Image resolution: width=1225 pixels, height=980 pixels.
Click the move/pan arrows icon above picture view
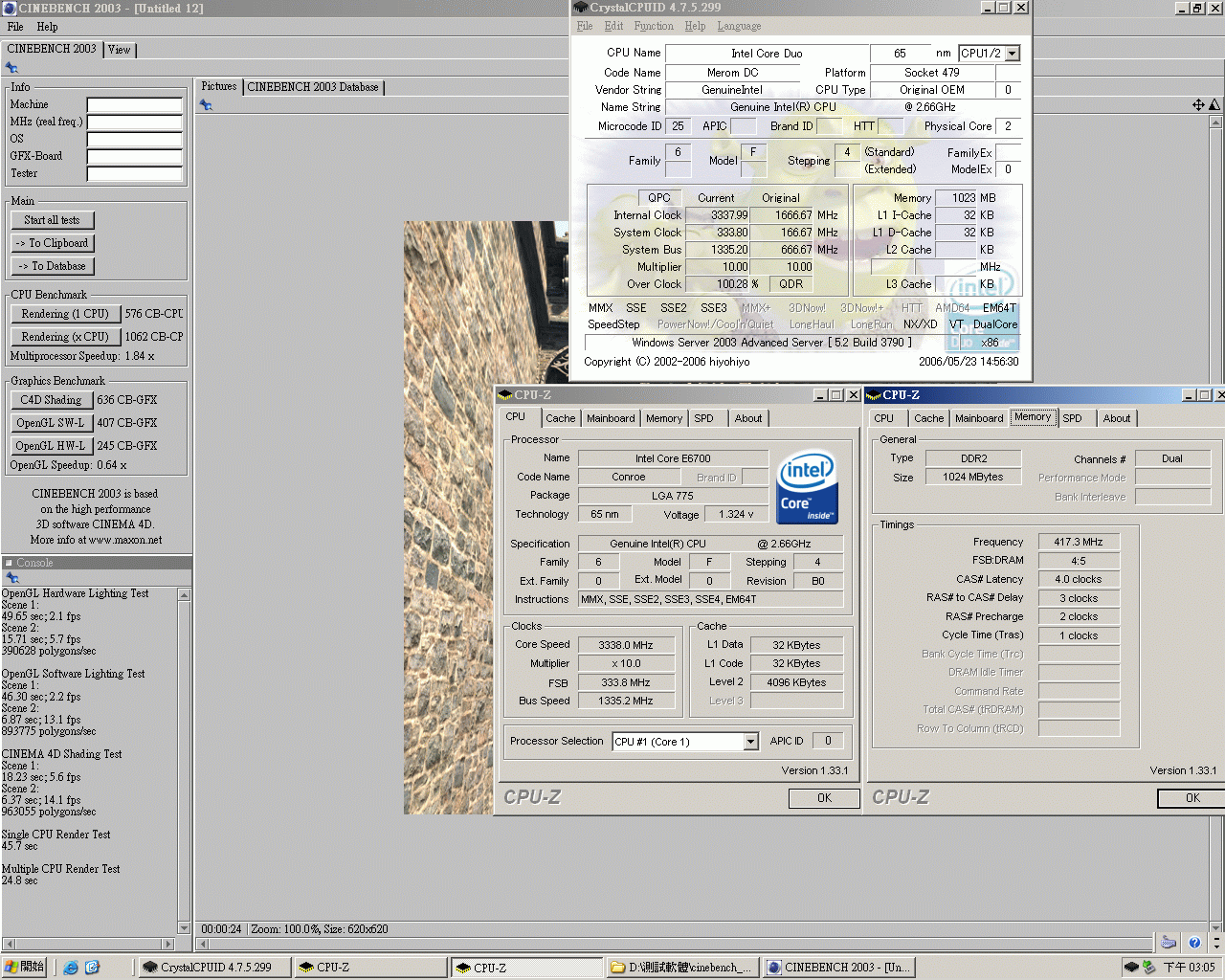point(1198,104)
